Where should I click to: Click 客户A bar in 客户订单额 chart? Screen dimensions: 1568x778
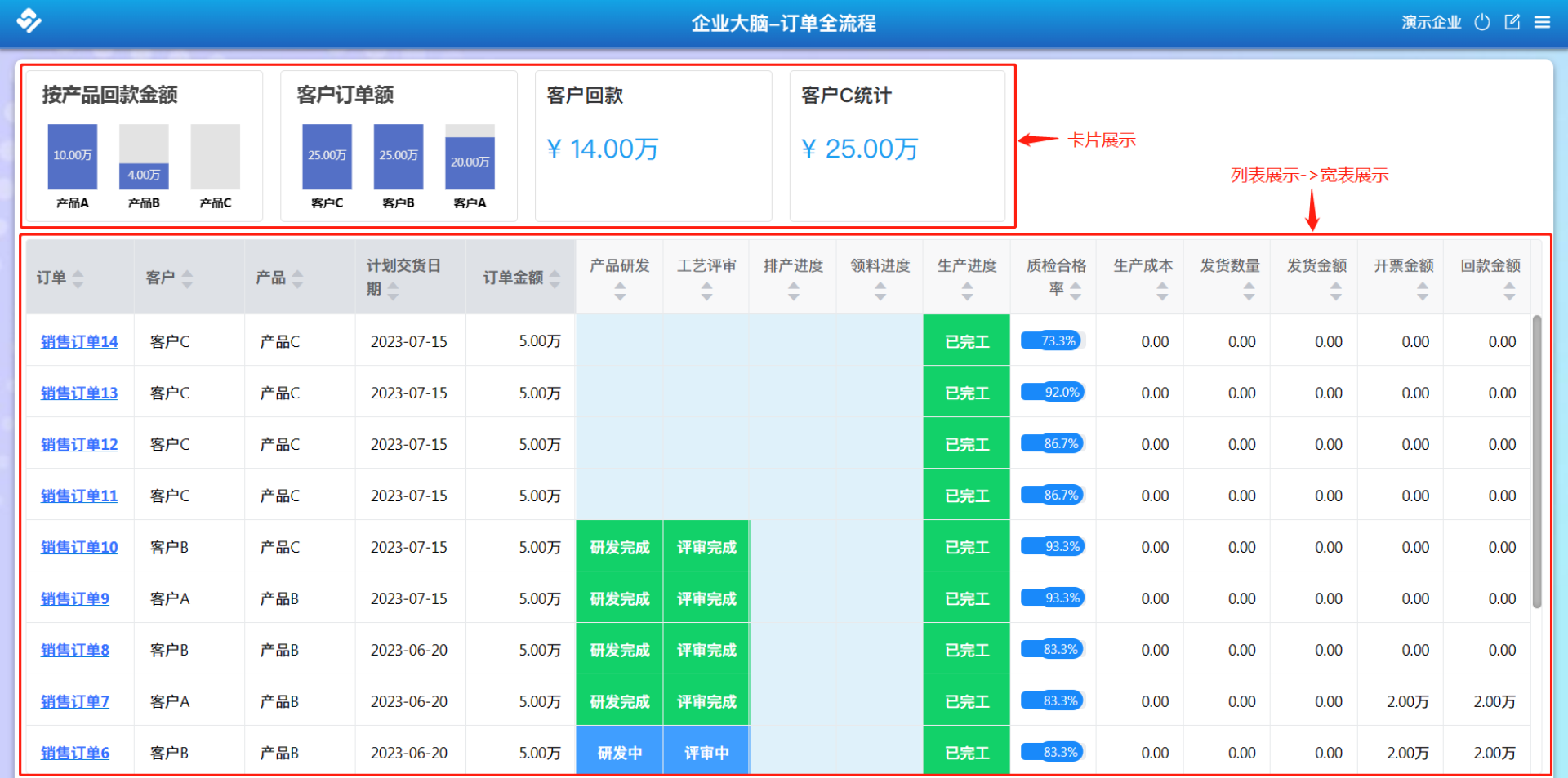(470, 162)
